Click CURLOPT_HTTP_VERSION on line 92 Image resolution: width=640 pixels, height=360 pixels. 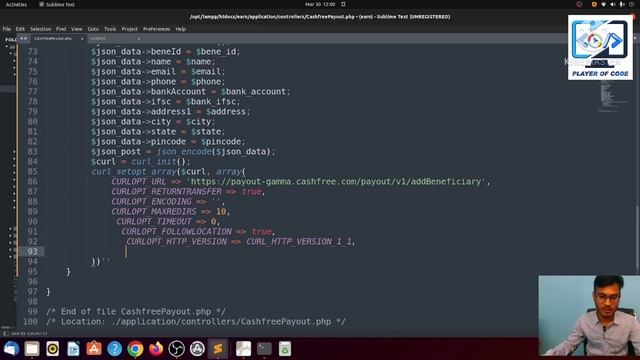pyautogui.click(x=176, y=242)
